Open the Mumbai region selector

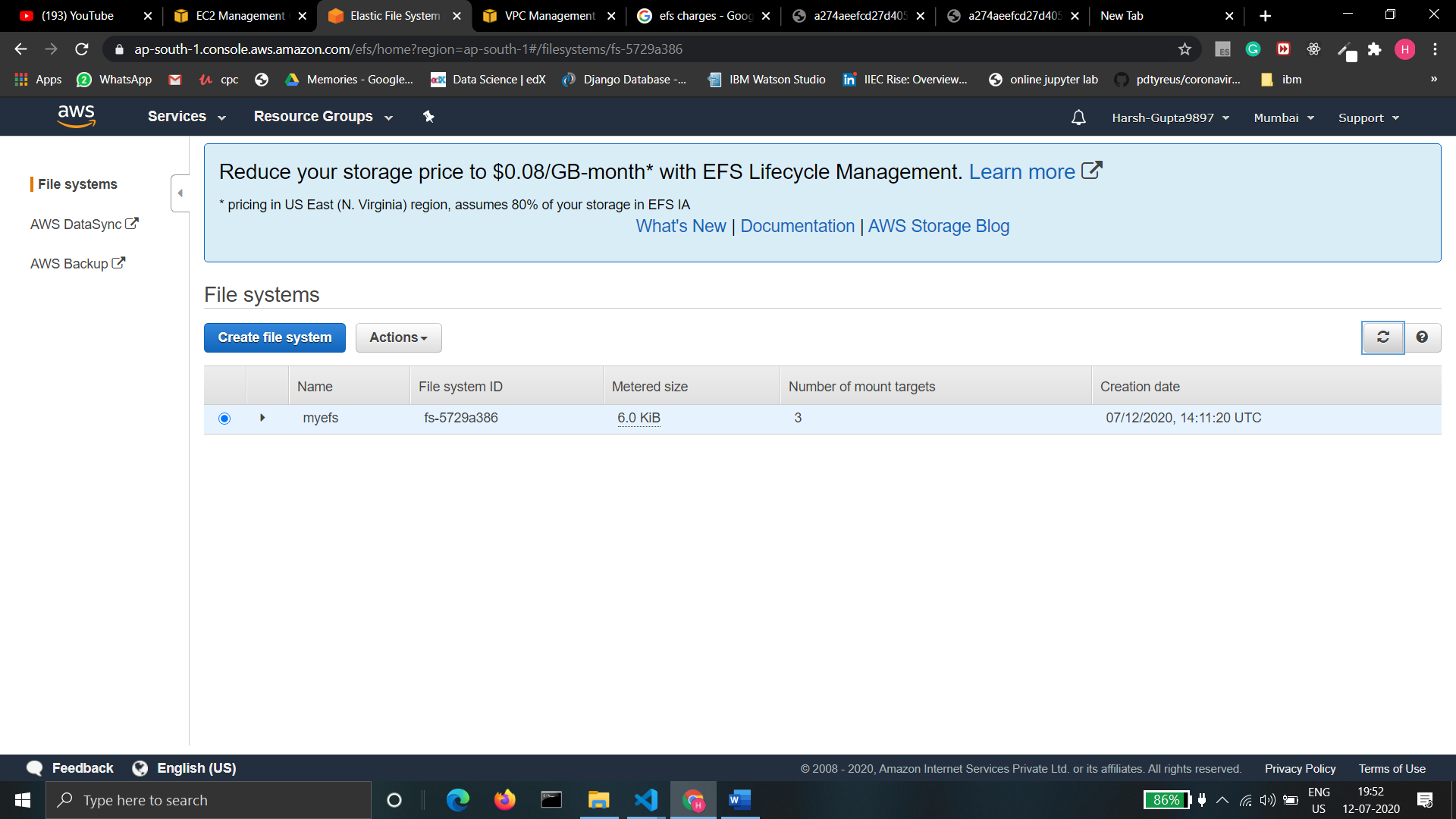[x=1283, y=118]
